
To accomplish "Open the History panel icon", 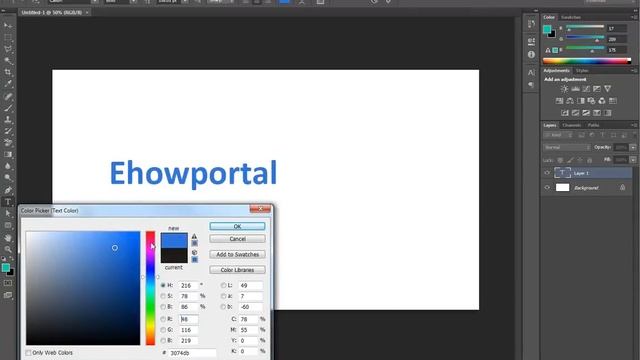I will pyautogui.click(x=531, y=24).
